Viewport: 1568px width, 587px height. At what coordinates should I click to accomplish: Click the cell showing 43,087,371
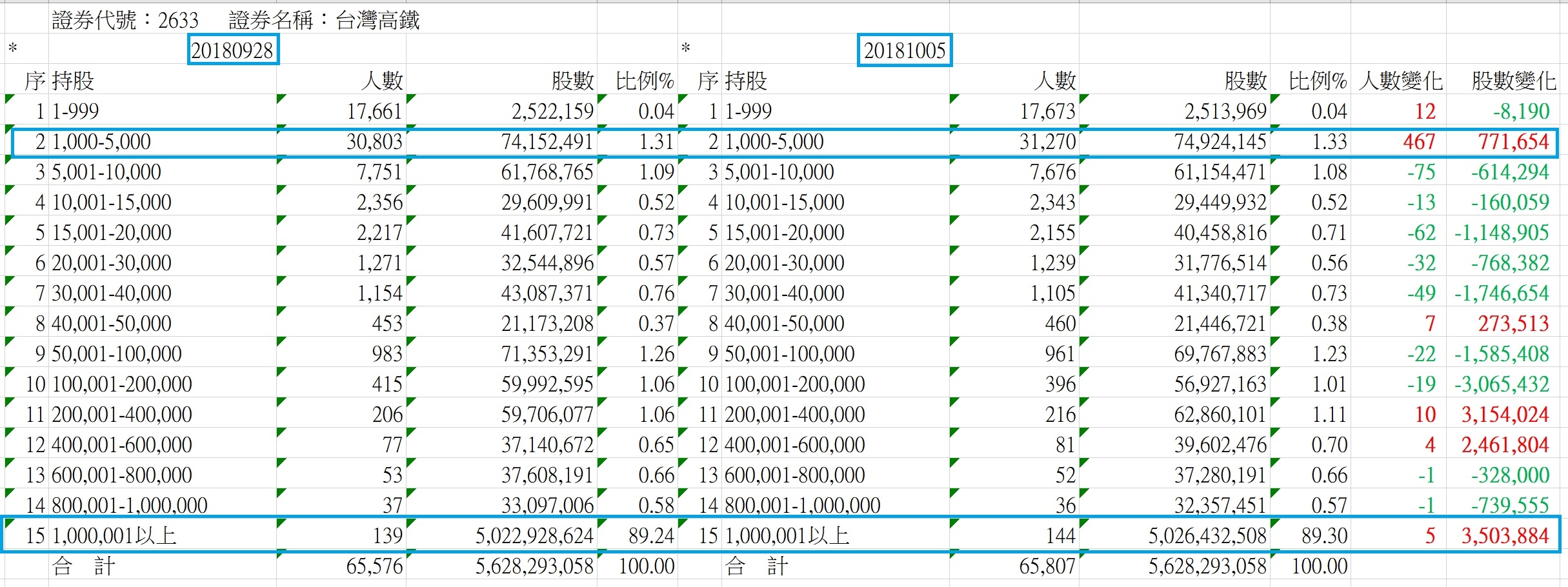547,293
